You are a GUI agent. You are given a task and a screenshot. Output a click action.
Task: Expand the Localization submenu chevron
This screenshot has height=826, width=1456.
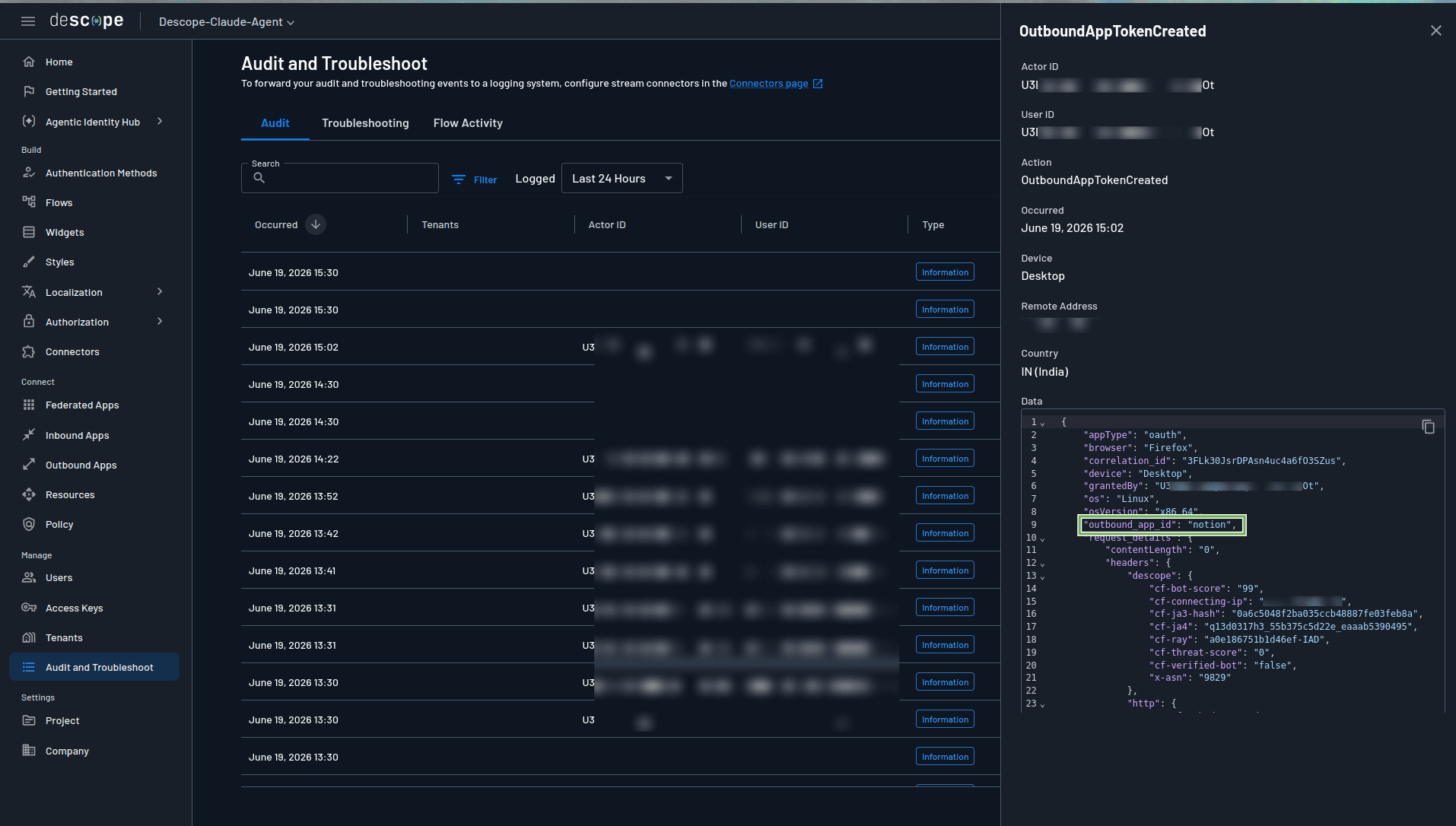click(x=160, y=292)
